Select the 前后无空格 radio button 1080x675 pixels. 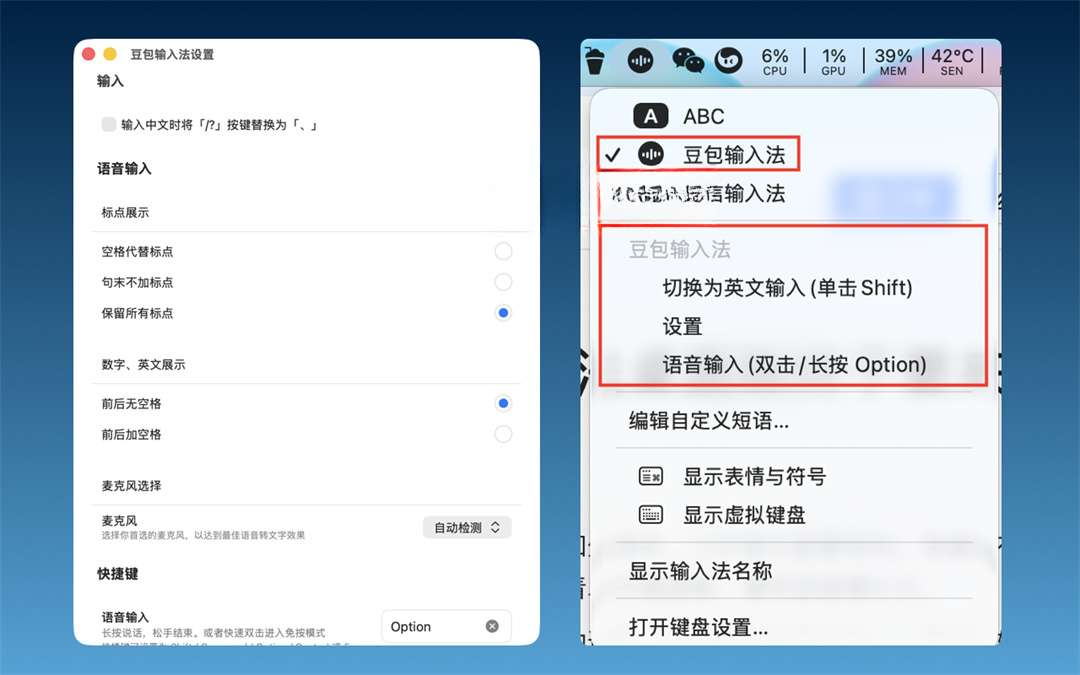503,403
